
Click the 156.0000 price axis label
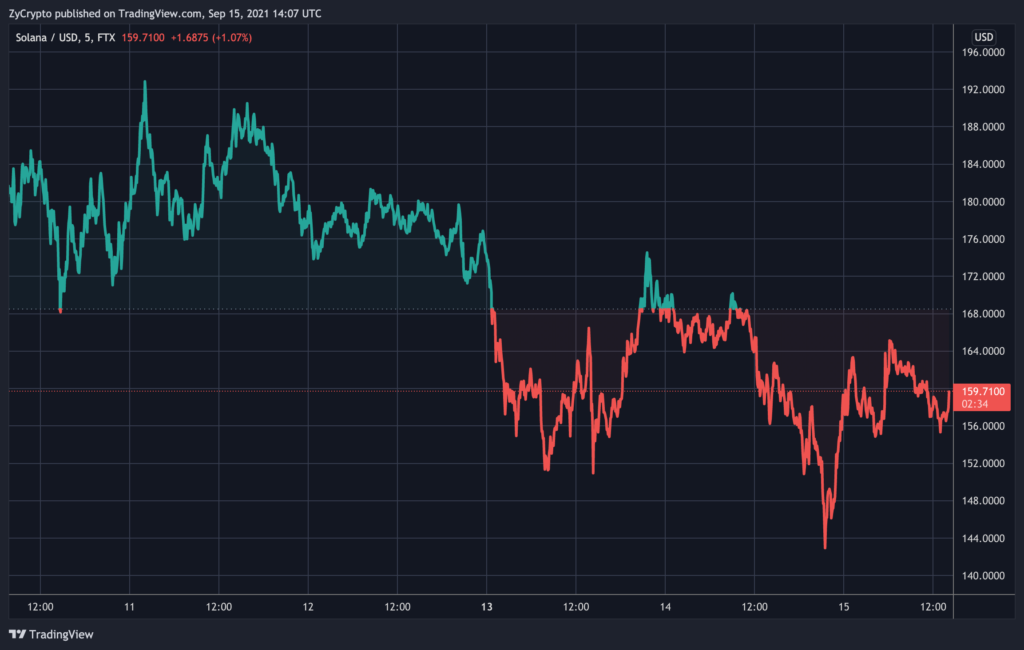[983, 426]
